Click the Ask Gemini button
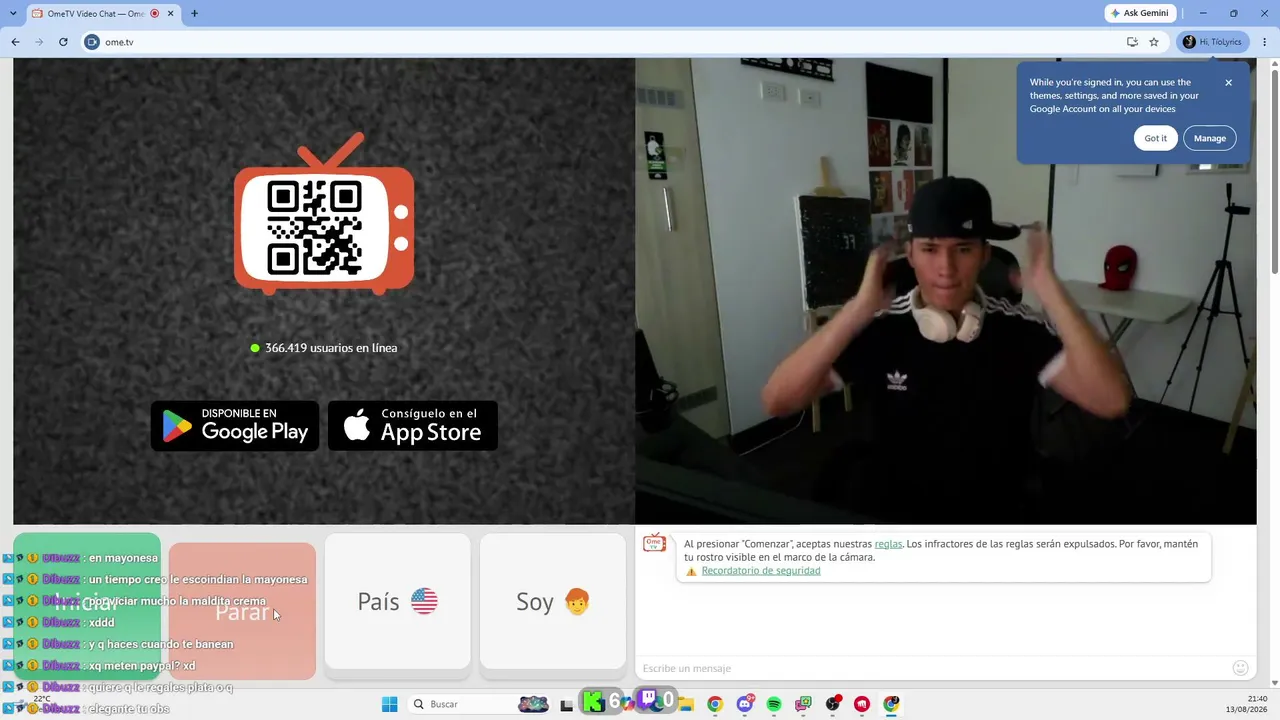 tap(1140, 13)
